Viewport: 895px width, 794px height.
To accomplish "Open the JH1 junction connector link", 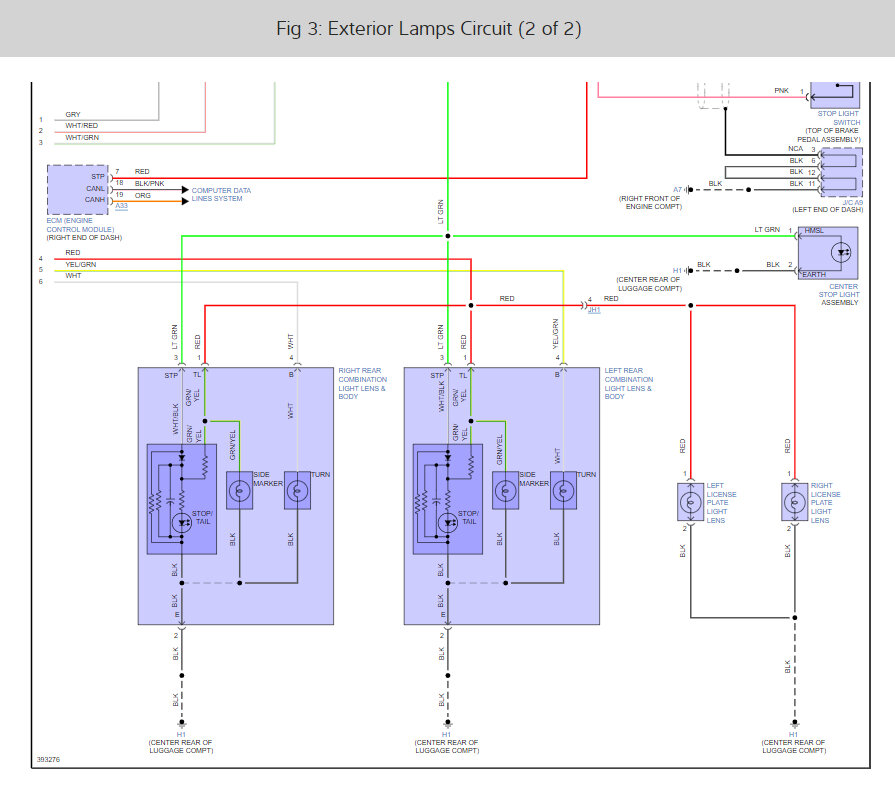I will (594, 310).
